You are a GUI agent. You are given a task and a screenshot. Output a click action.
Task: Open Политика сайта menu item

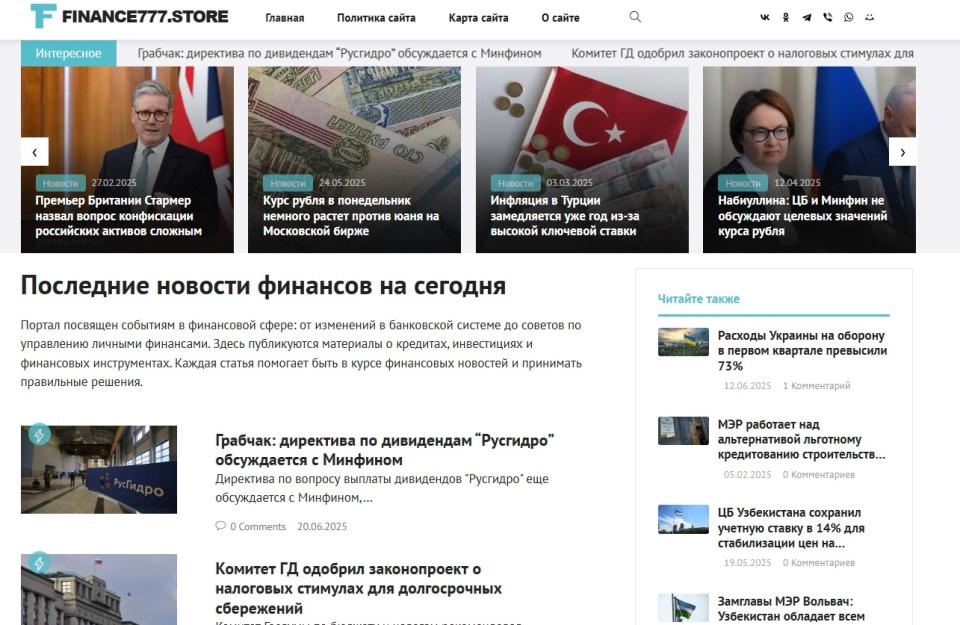[x=376, y=18]
